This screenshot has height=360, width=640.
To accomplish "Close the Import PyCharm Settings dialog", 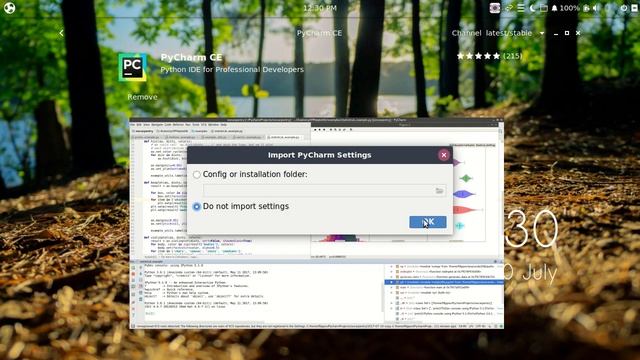I will pyautogui.click(x=444, y=155).
